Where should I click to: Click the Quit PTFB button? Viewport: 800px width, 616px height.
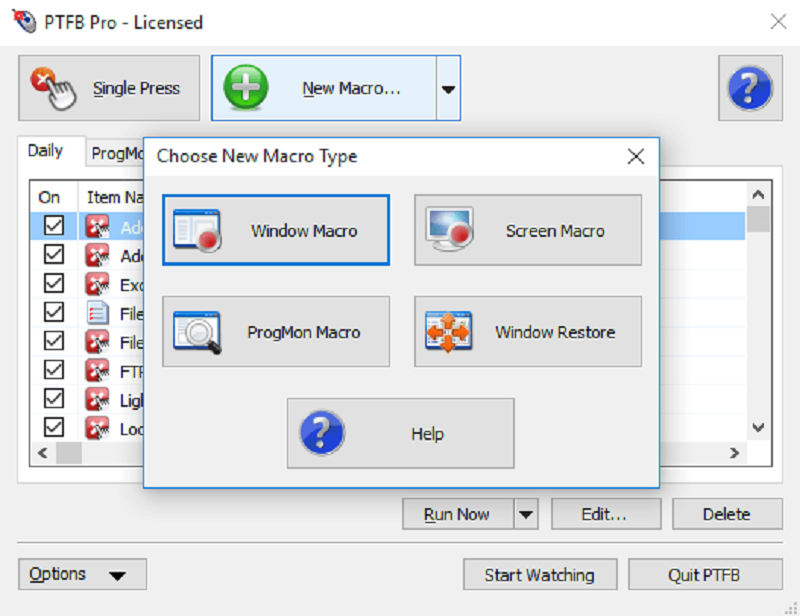705,575
